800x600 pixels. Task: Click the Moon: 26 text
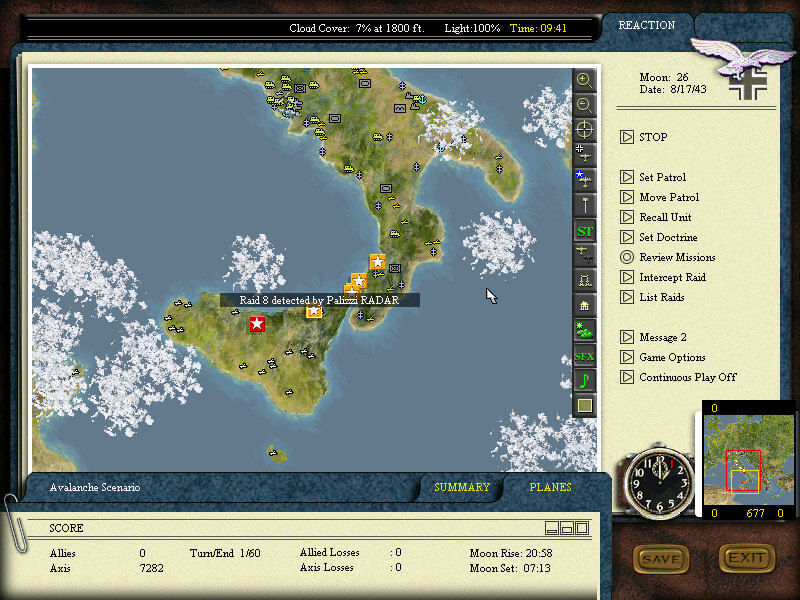pos(664,77)
